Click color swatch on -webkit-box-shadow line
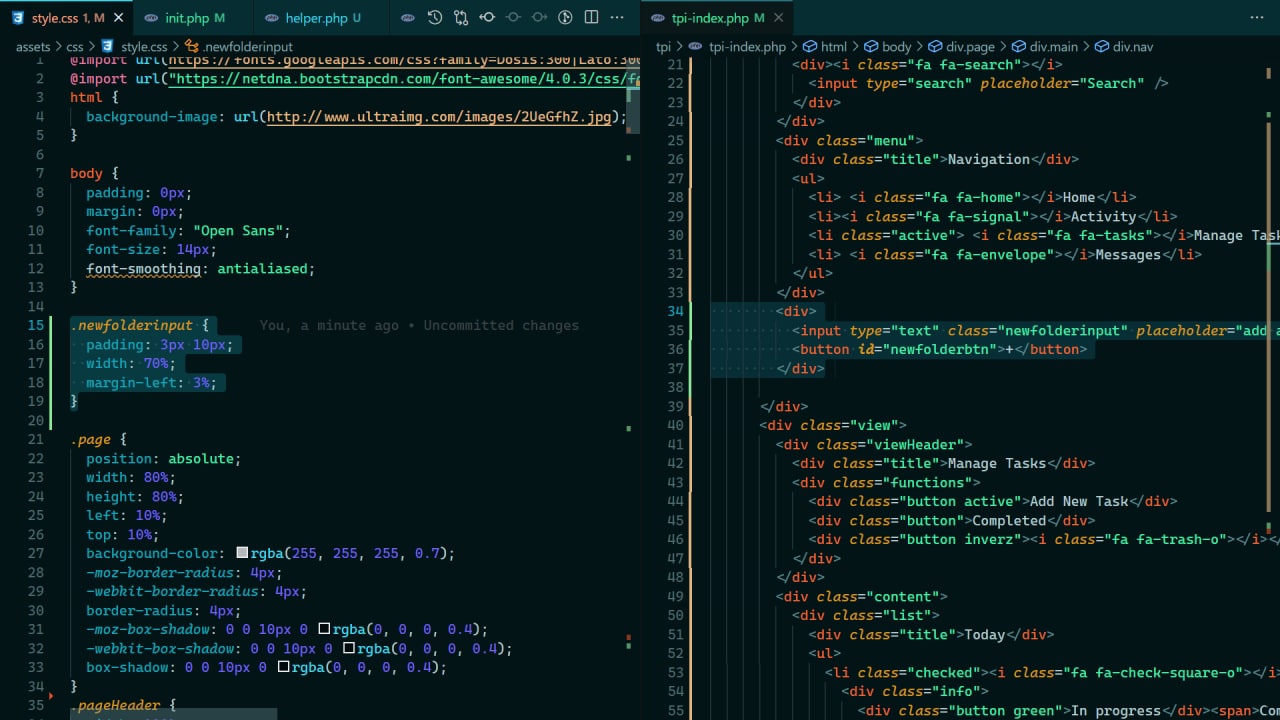The image size is (1280, 720). [349, 648]
